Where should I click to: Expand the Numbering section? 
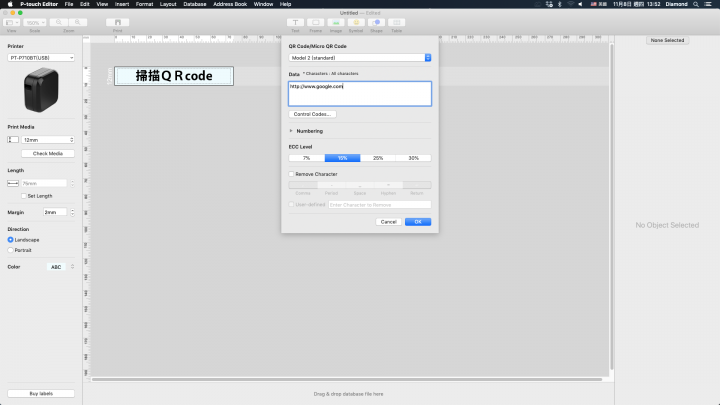point(291,131)
